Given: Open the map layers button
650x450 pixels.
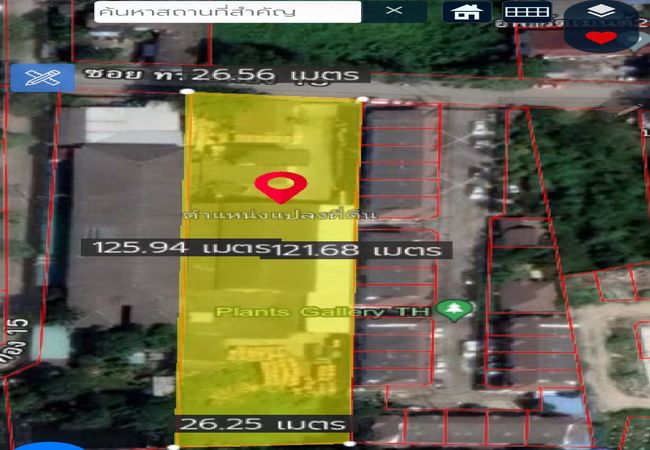Looking at the screenshot, I should point(600,13).
